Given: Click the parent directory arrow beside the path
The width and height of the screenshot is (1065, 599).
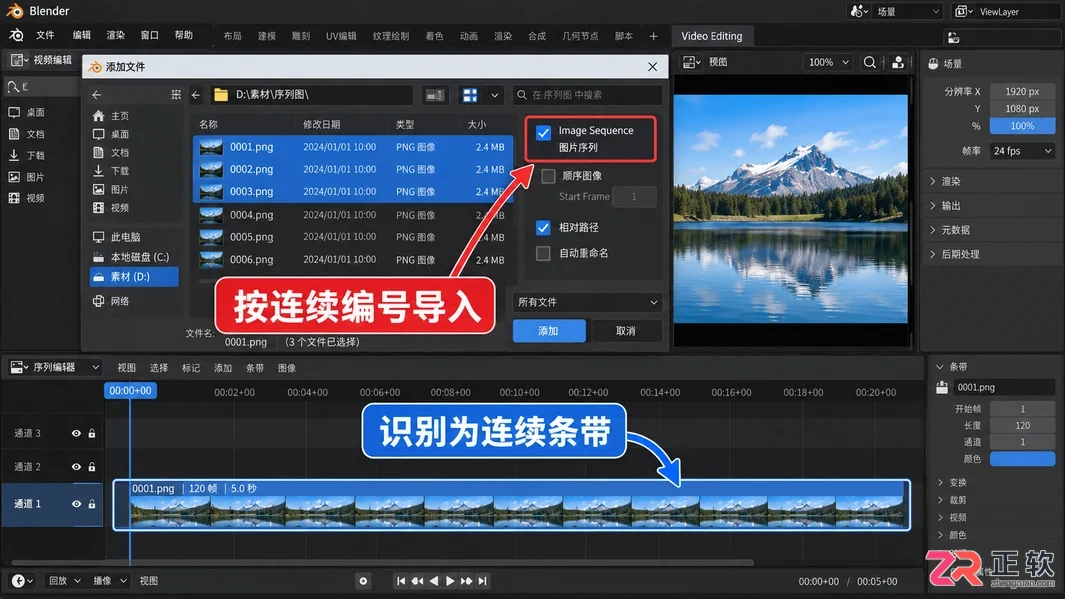Looking at the screenshot, I should (196, 95).
